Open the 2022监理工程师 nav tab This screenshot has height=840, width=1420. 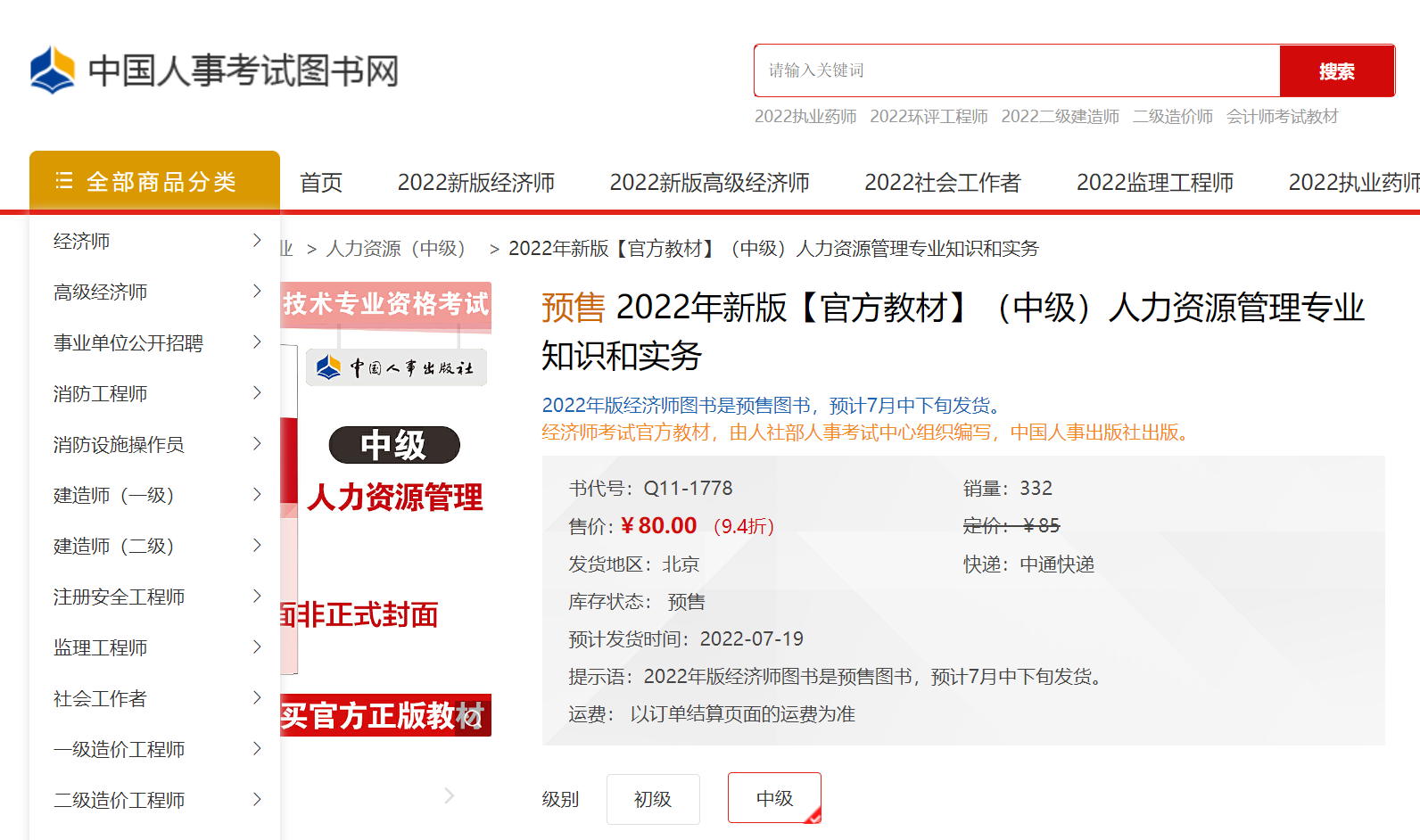point(1155,183)
